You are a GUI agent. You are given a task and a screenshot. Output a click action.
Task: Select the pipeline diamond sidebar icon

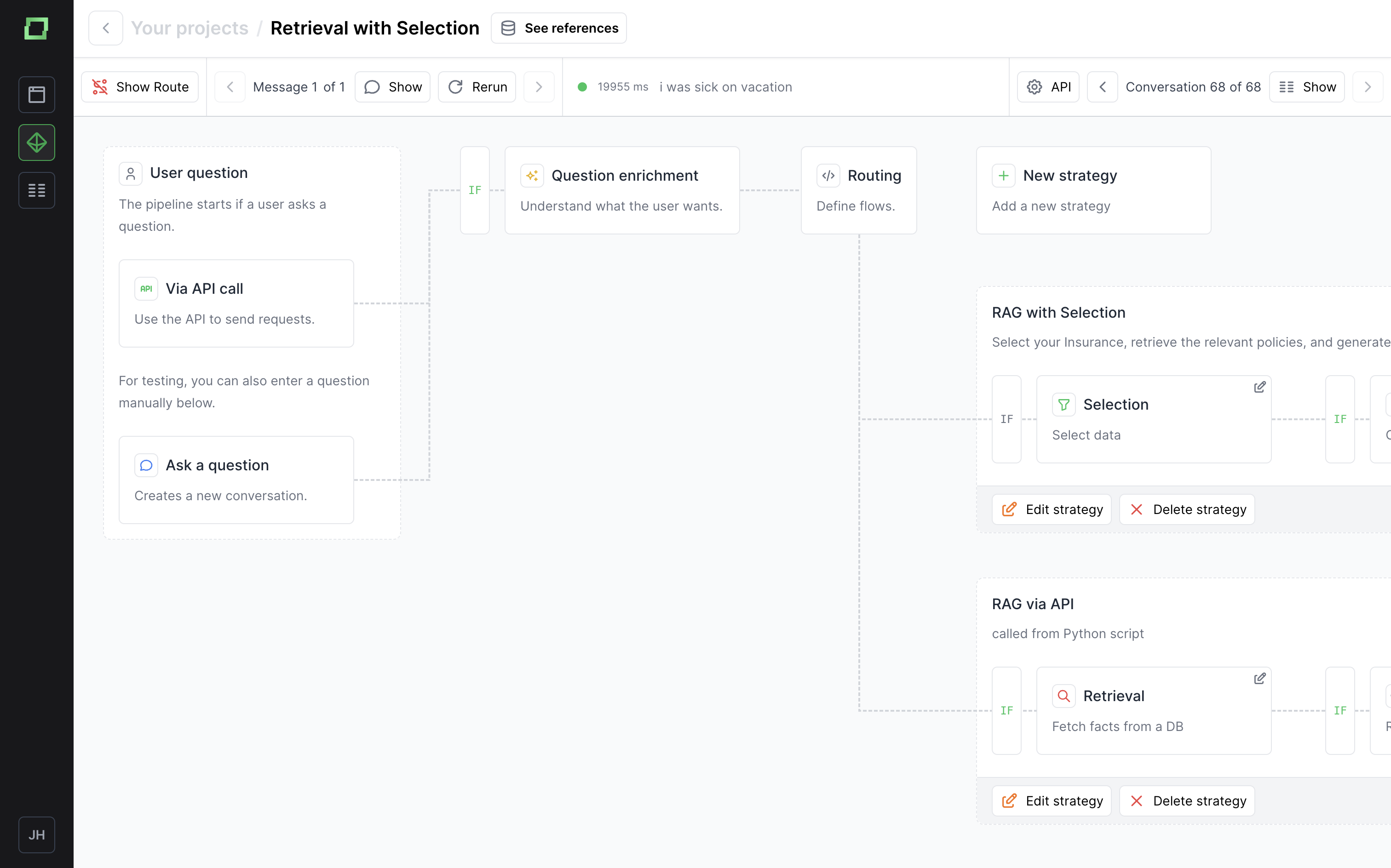(37, 143)
